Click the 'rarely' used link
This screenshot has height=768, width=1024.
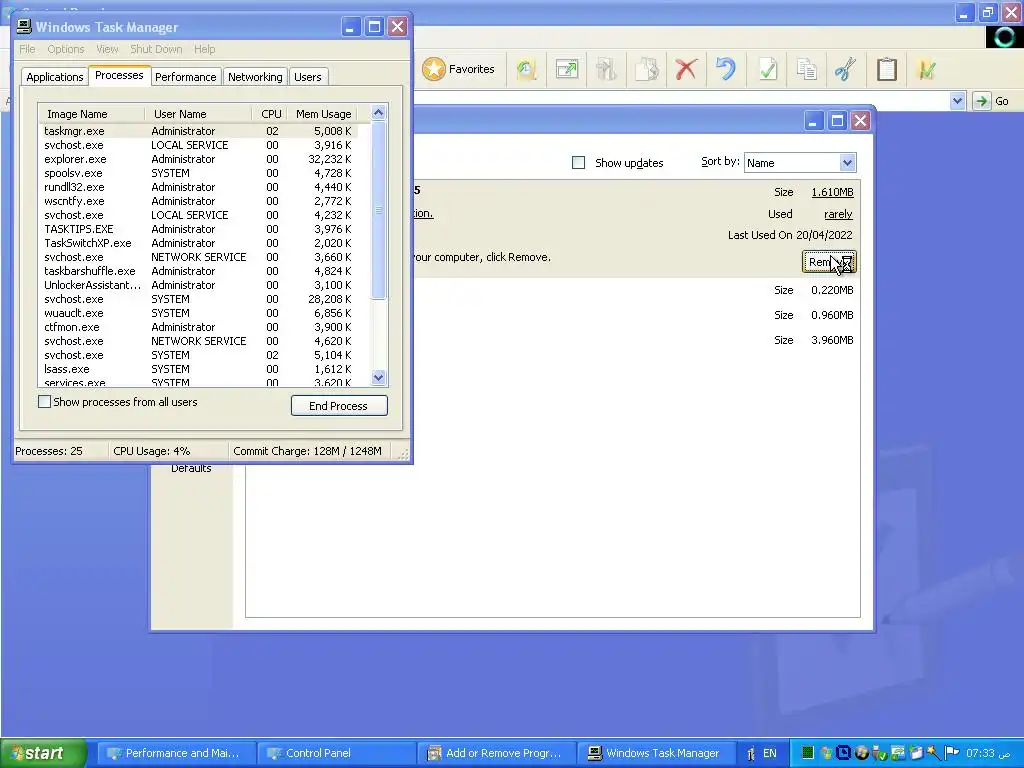coord(838,214)
